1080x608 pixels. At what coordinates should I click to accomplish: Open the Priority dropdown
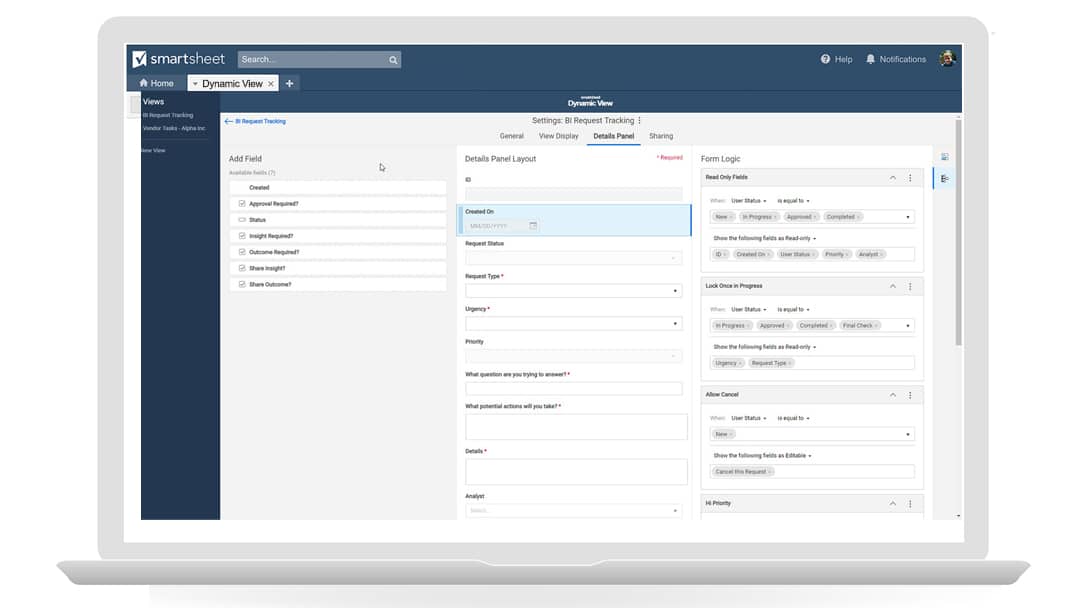click(x=574, y=356)
